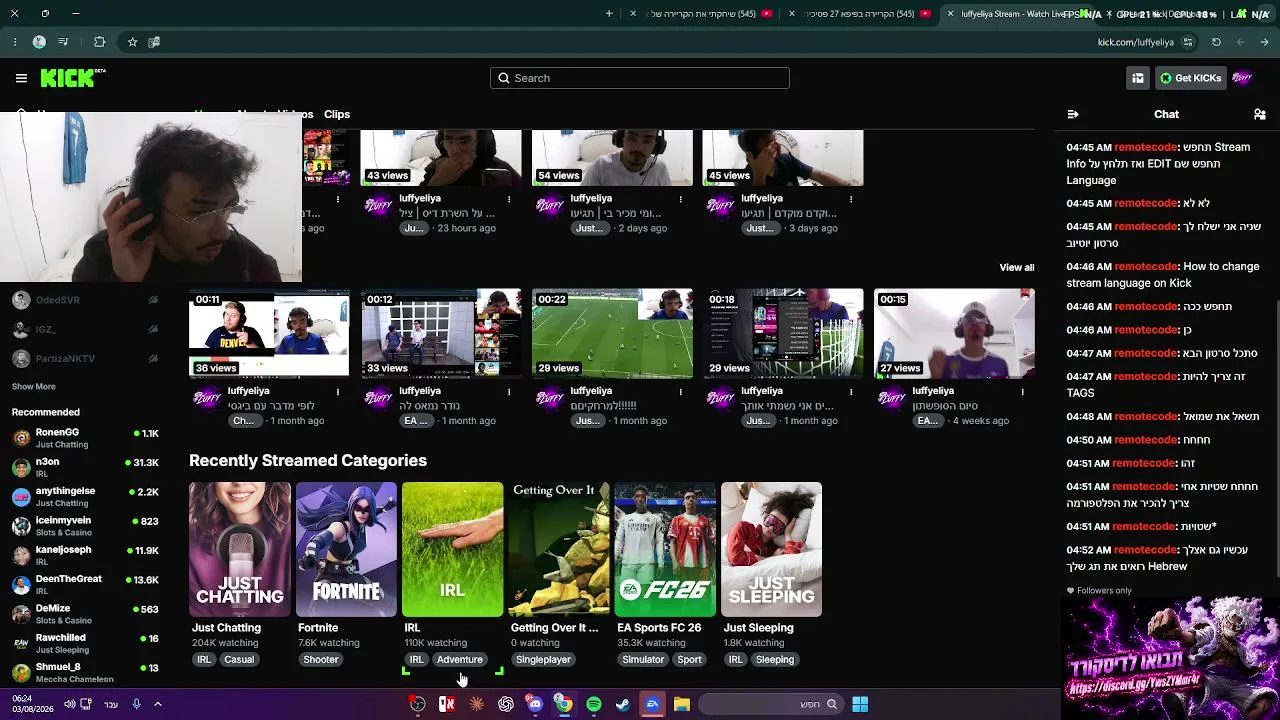The height and width of the screenshot is (720, 1280).
Task: Play the 00:18 clip with 29 views
Action: [783, 334]
